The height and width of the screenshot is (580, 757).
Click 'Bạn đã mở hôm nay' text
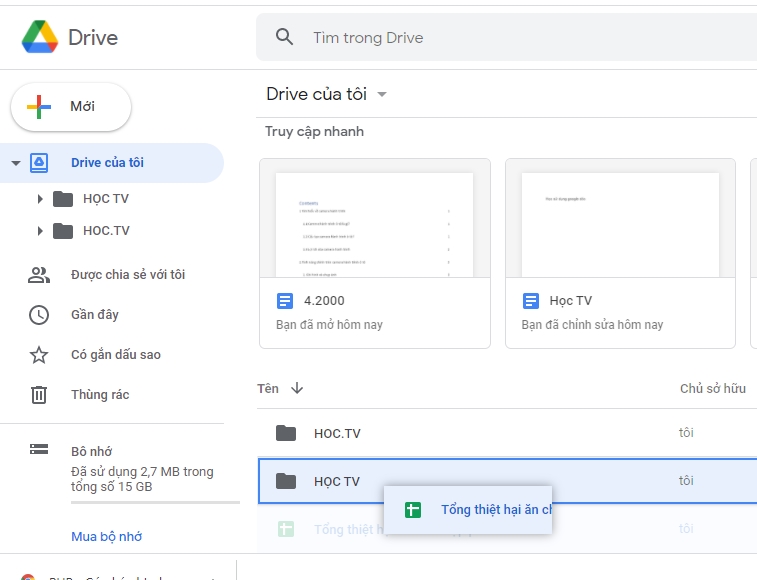click(x=329, y=325)
